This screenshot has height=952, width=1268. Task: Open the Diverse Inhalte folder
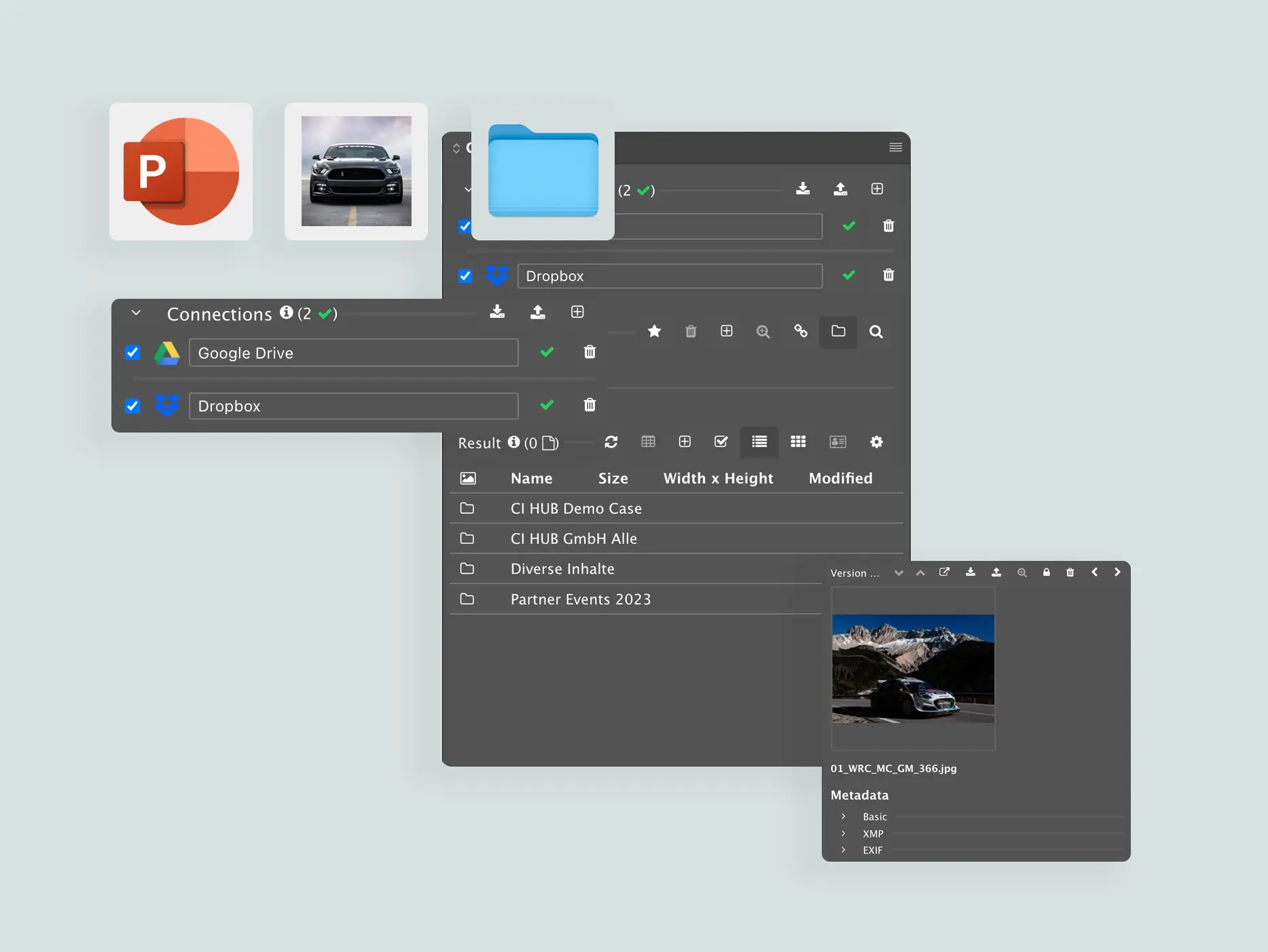tap(635, 569)
